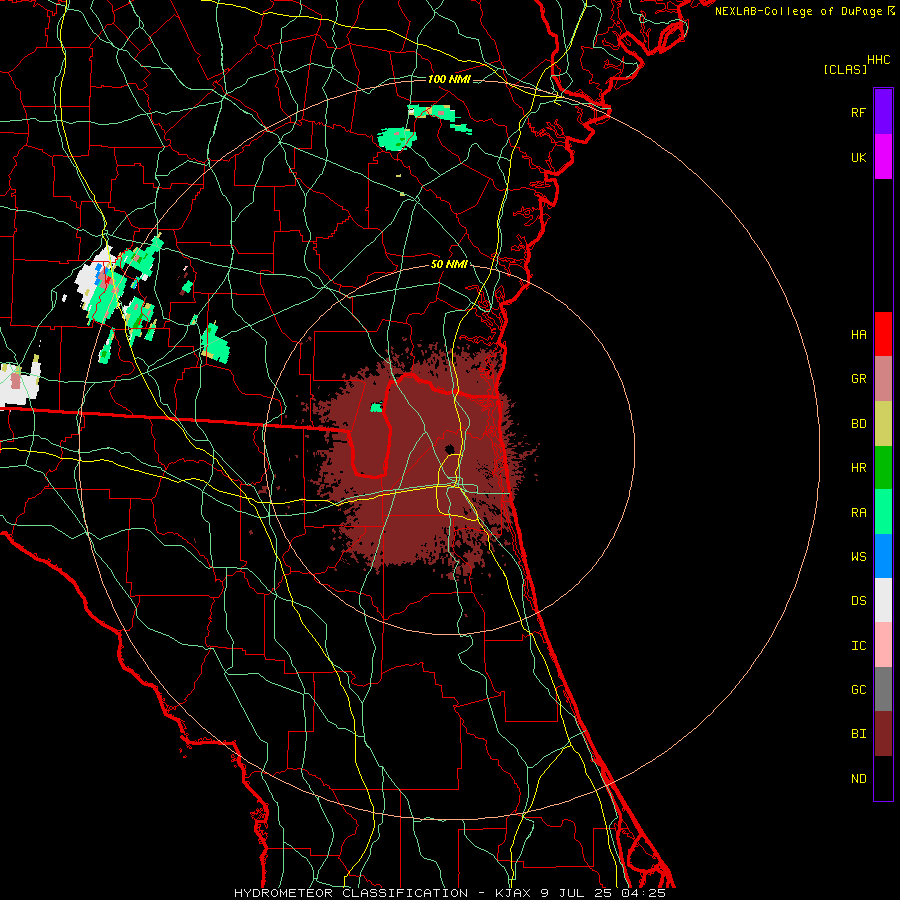
Task: Click the WS blue legend swatch
Action: point(883,556)
